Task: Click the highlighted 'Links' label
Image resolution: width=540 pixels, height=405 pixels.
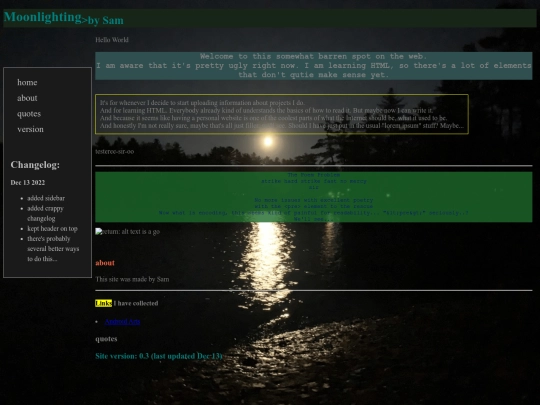Action: (103, 303)
